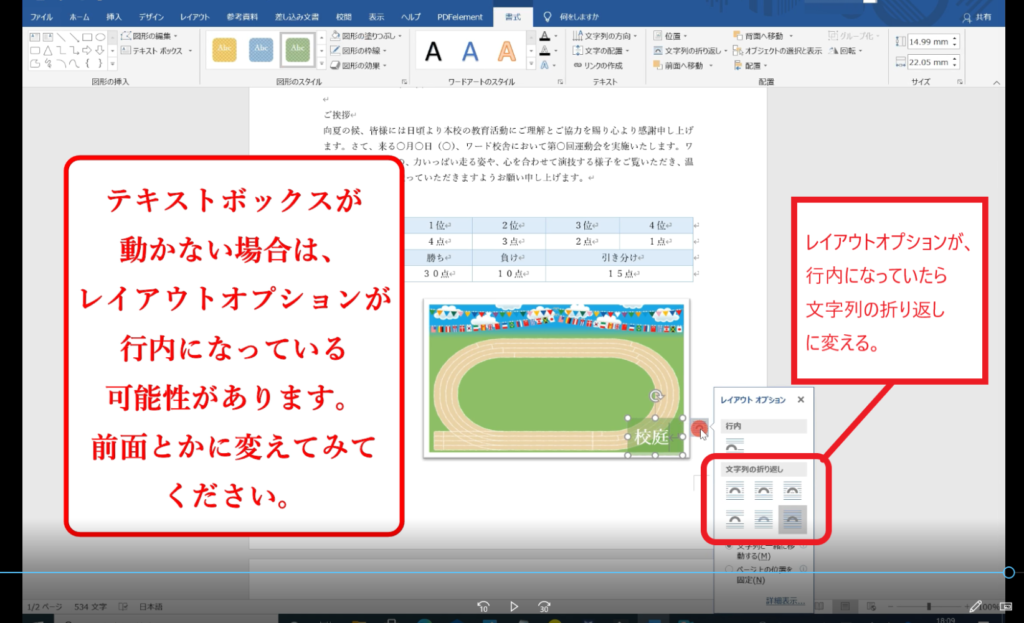Skip forward 30 seconds in video

544,606
